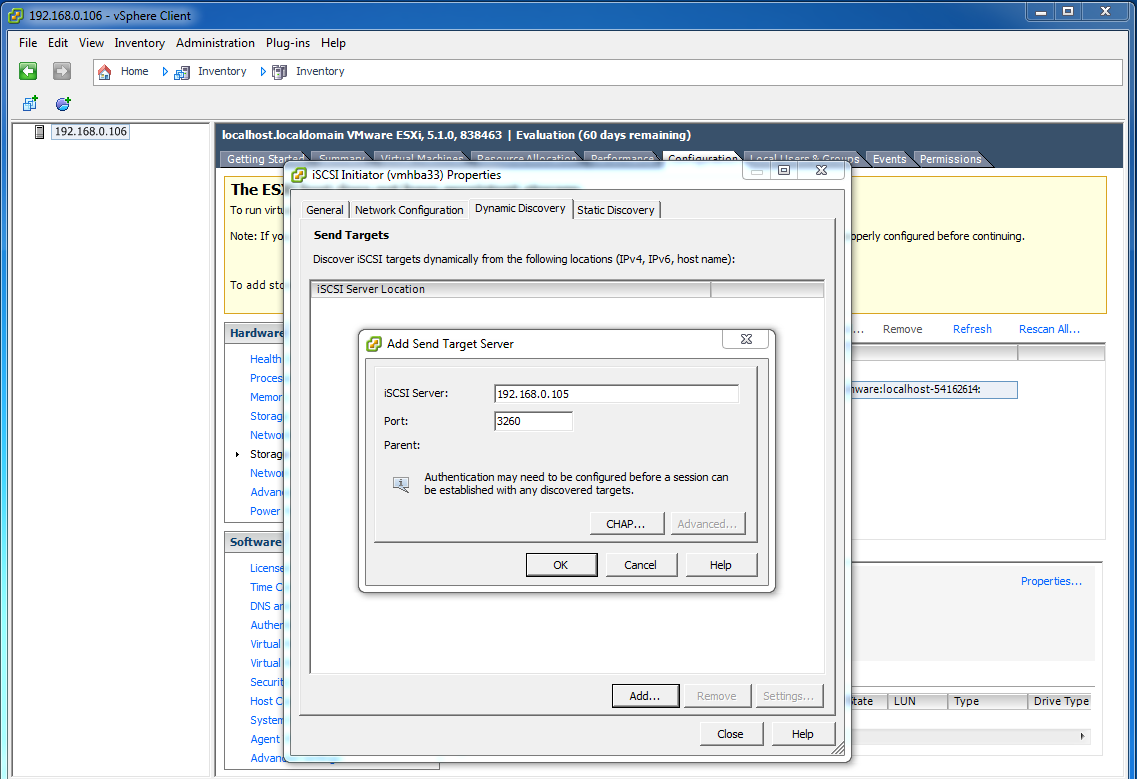The height and width of the screenshot is (779, 1137).
Task: Click the new virtual machine toolbar icon
Action: 30,104
